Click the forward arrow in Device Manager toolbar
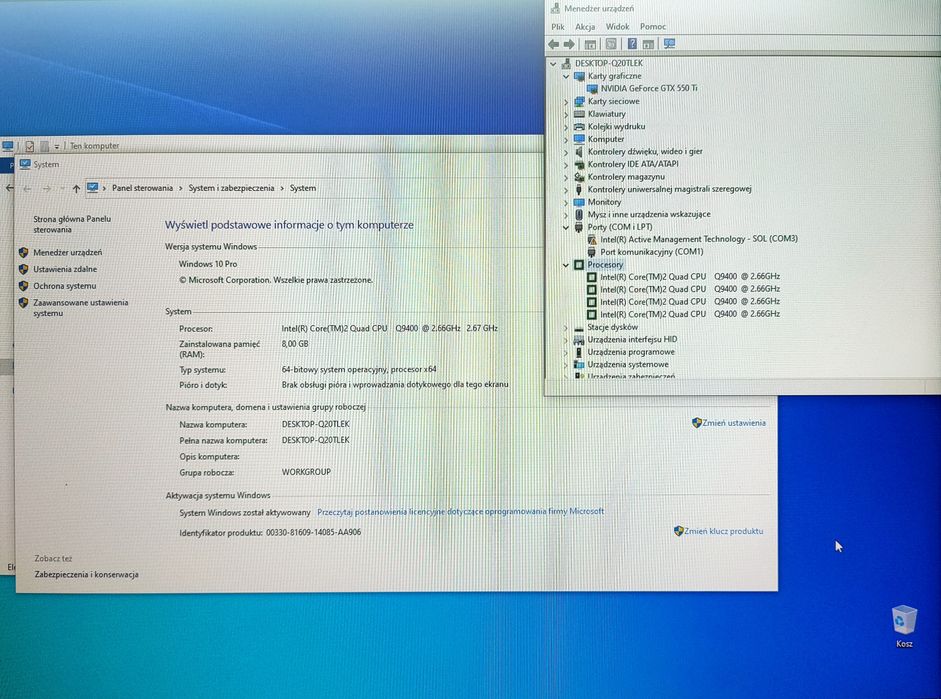This screenshot has height=699, width=941. click(x=569, y=44)
